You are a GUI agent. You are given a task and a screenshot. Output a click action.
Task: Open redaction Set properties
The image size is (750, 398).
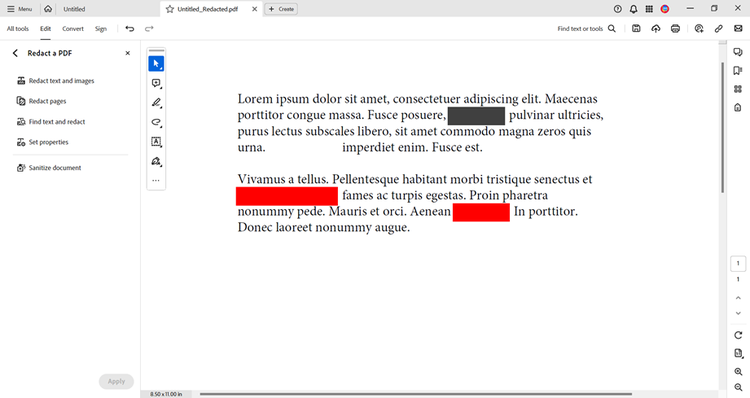[43, 142]
